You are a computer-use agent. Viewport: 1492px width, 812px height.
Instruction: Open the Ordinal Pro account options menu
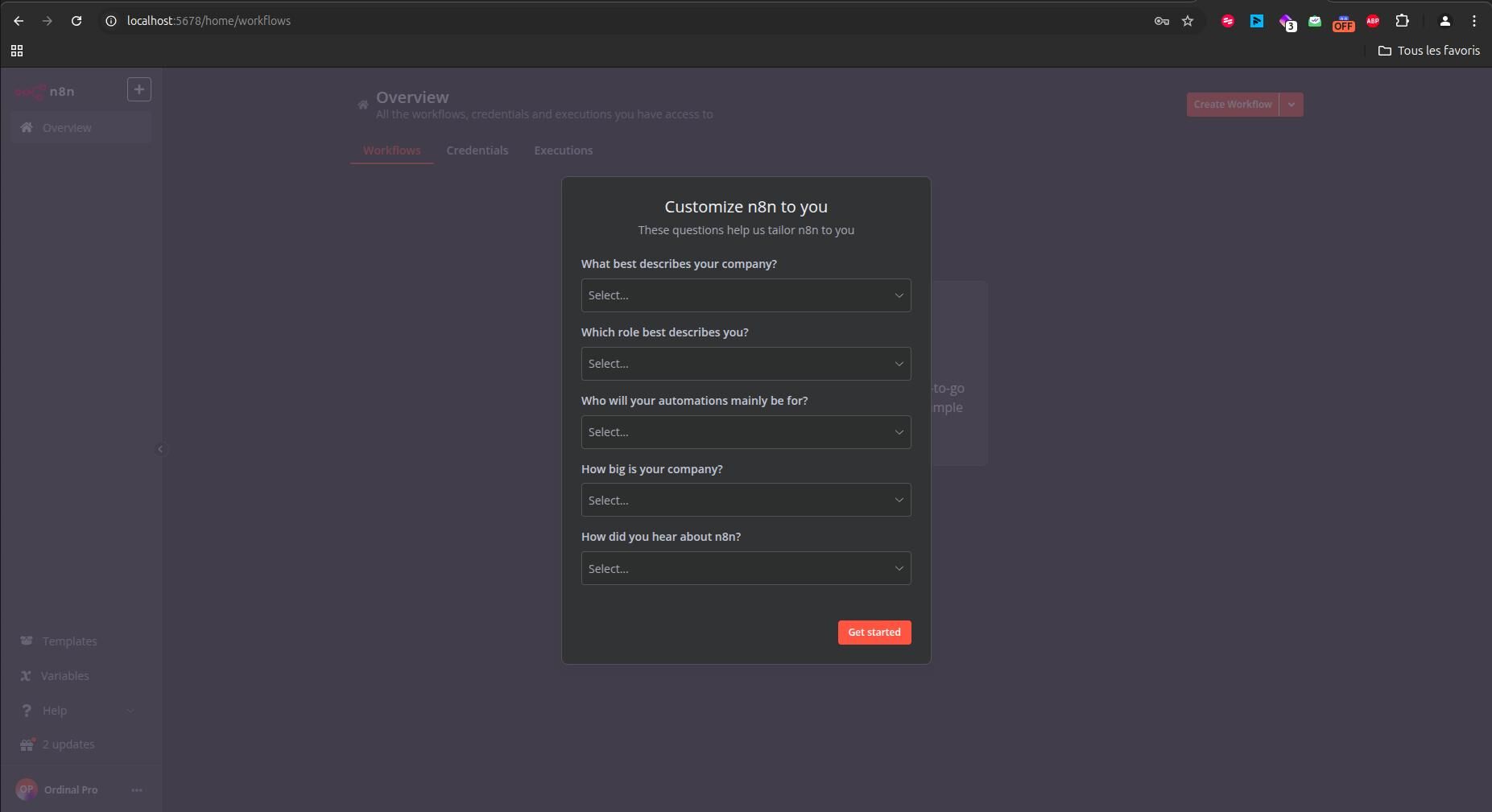click(x=135, y=789)
